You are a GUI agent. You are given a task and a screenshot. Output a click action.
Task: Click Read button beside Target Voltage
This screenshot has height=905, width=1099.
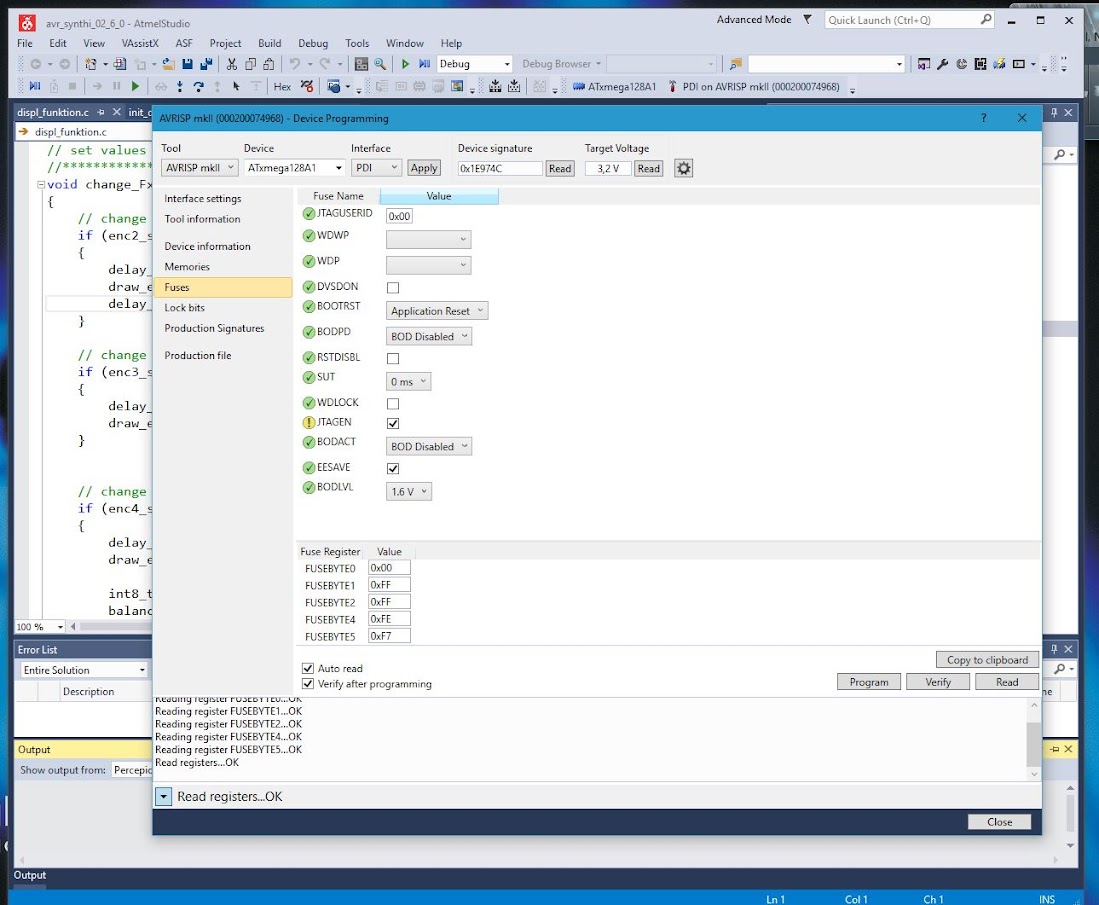(648, 168)
